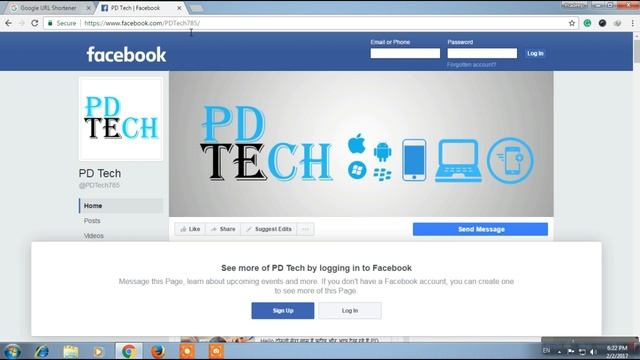Click the Share button

(x=223, y=229)
